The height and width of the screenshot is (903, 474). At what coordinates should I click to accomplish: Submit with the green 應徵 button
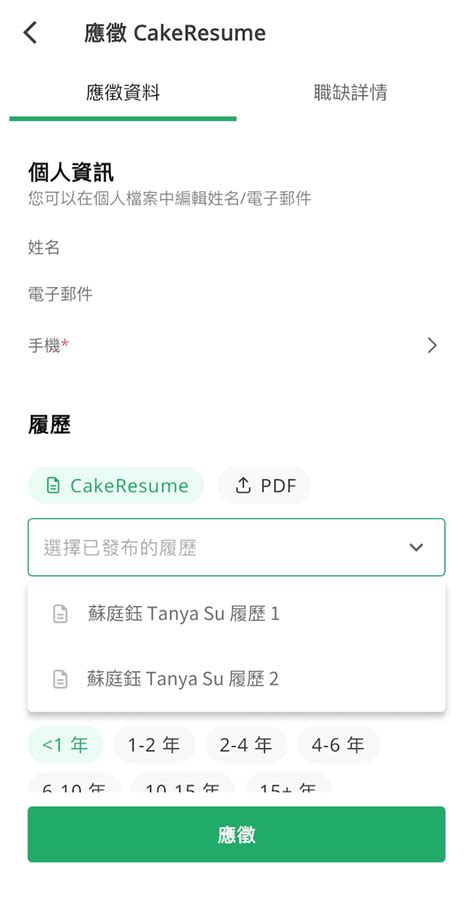click(236, 834)
